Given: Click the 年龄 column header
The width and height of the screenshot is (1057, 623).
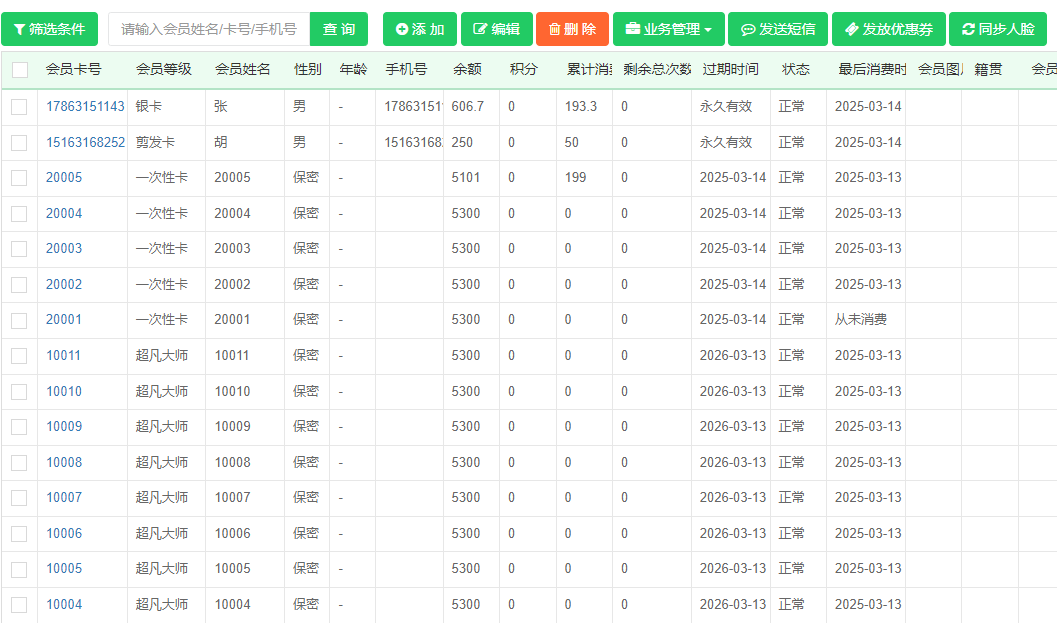Looking at the screenshot, I should tap(353, 69).
